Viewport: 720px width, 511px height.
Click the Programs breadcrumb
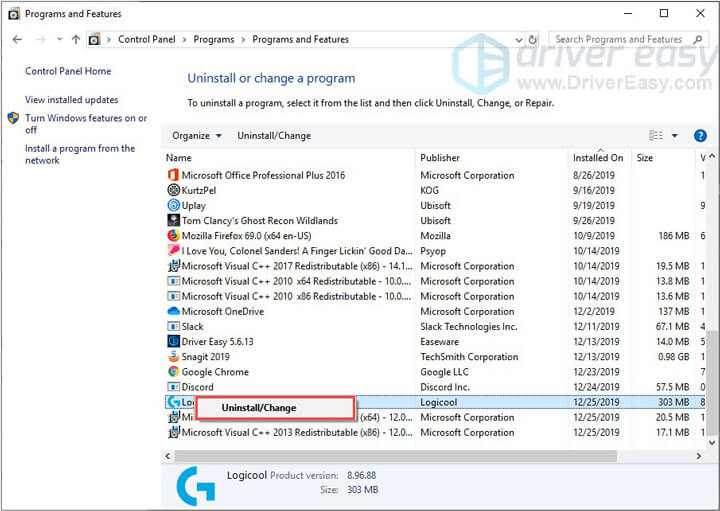[214, 39]
